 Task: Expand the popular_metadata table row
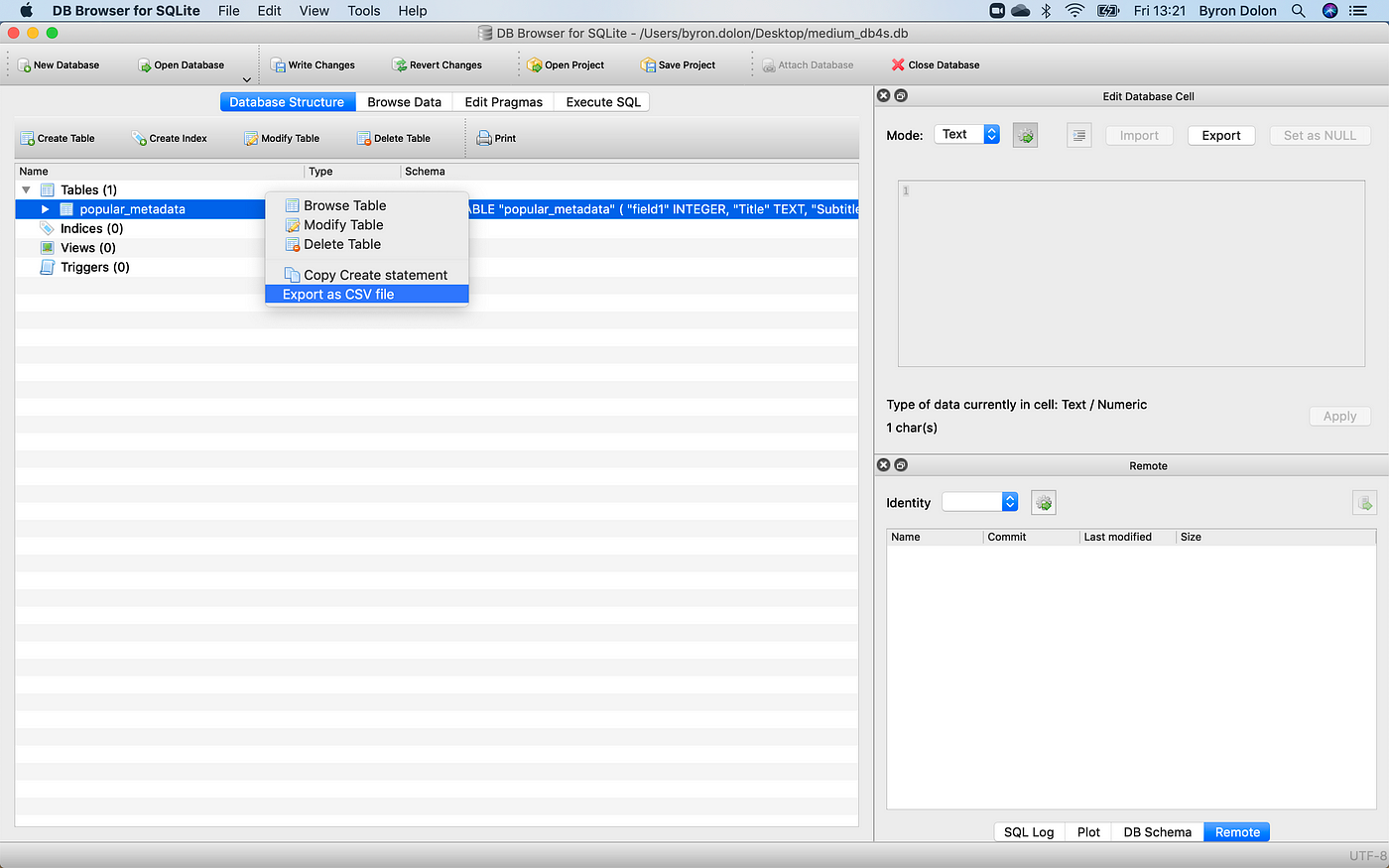coord(46,209)
